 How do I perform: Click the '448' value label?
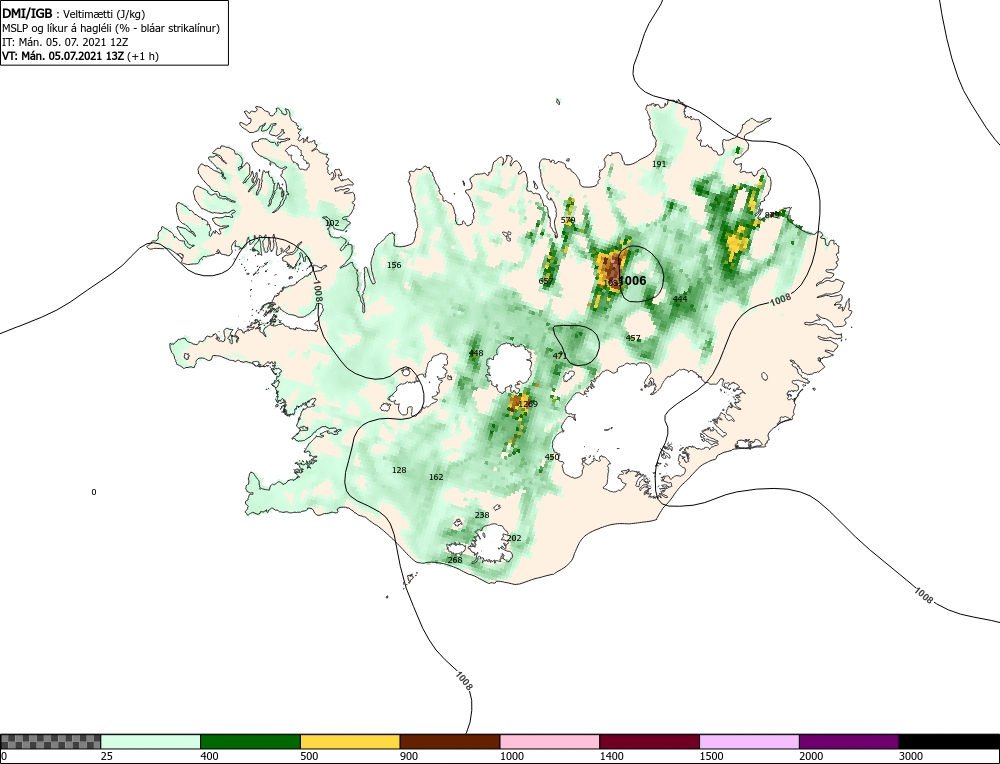pos(476,353)
